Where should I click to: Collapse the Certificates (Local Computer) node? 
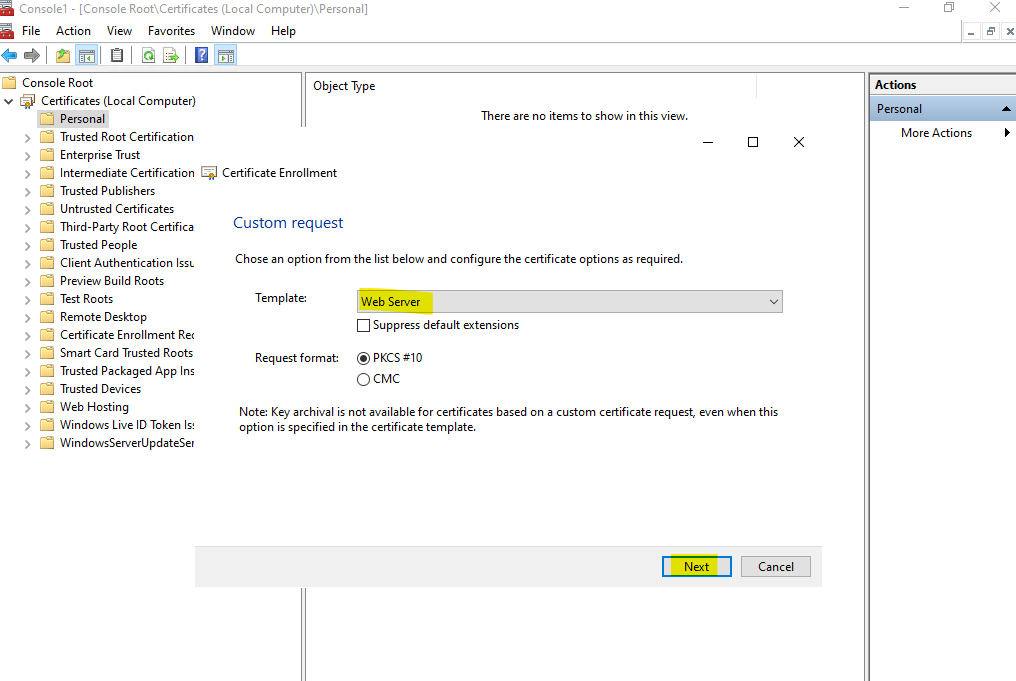pos(8,101)
